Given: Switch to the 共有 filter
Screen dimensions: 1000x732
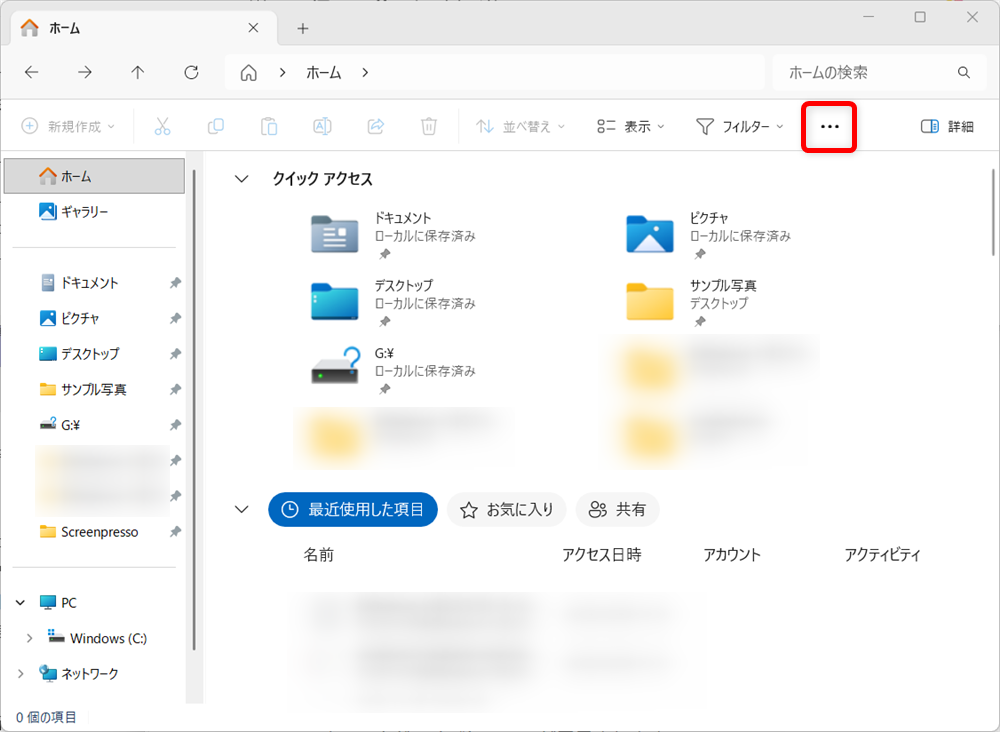Looking at the screenshot, I should 617,509.
